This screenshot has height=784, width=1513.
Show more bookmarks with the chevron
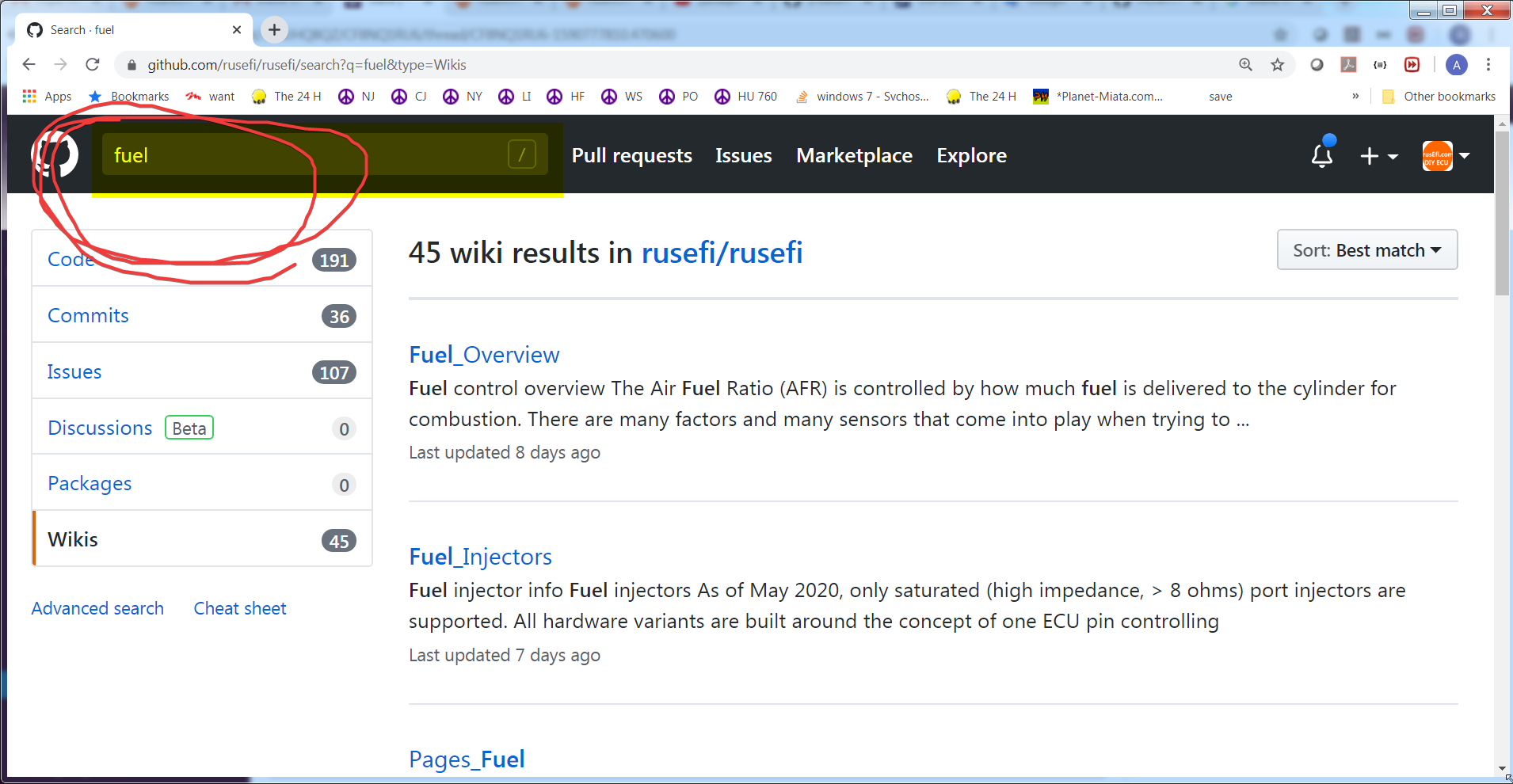(1355, 97)
